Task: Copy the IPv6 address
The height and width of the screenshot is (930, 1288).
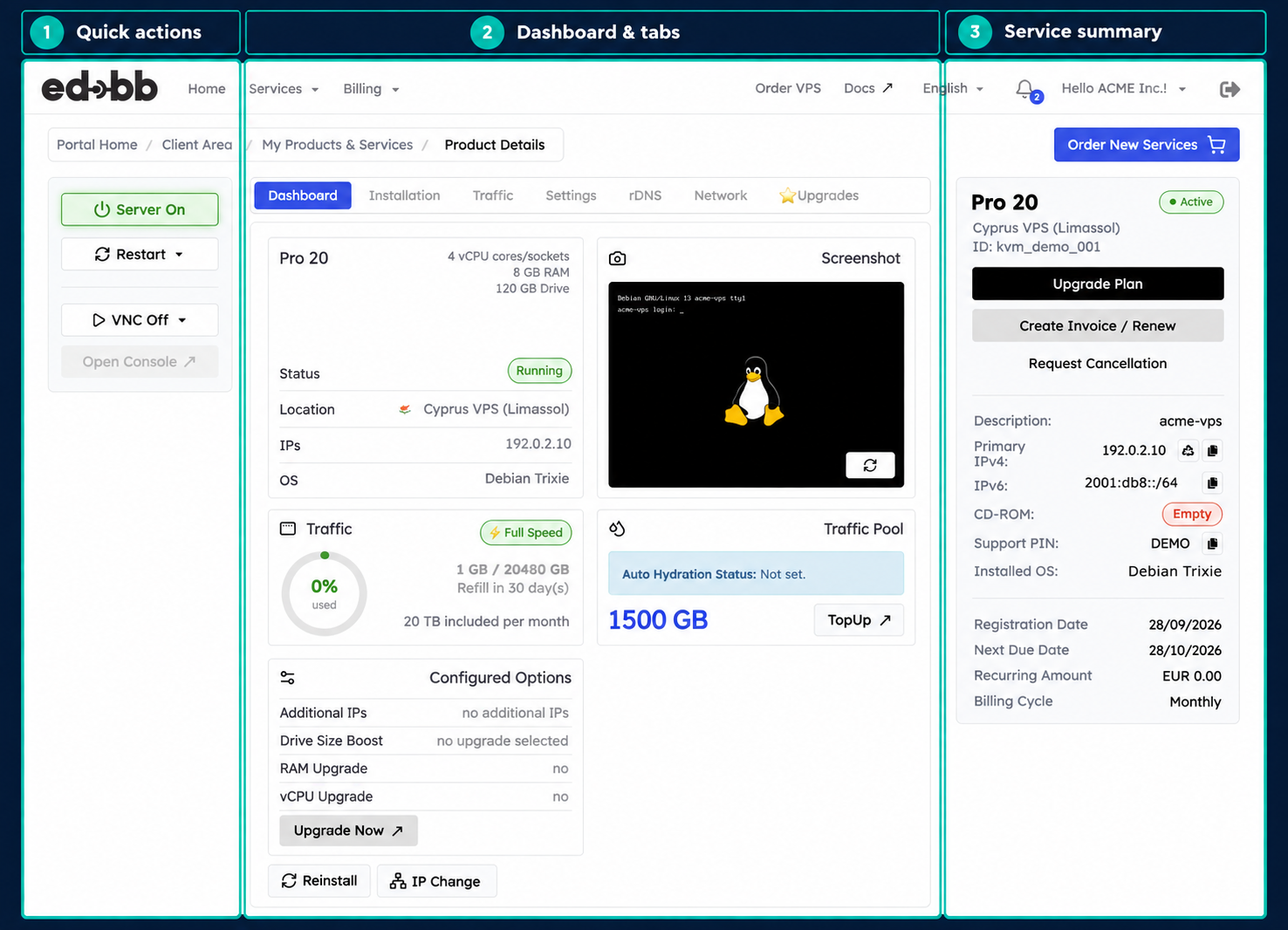Action: (1212, 482)
